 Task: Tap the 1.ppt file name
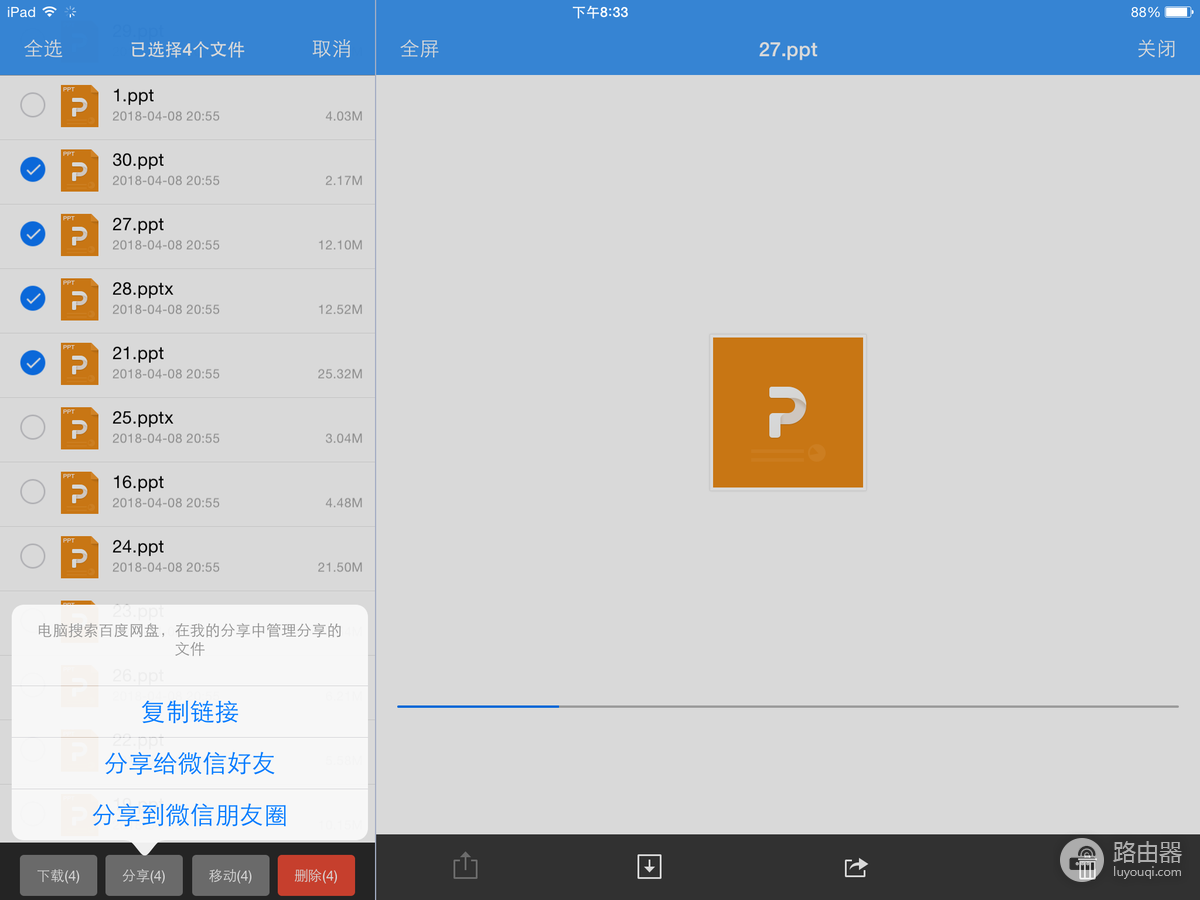point(133,96)
